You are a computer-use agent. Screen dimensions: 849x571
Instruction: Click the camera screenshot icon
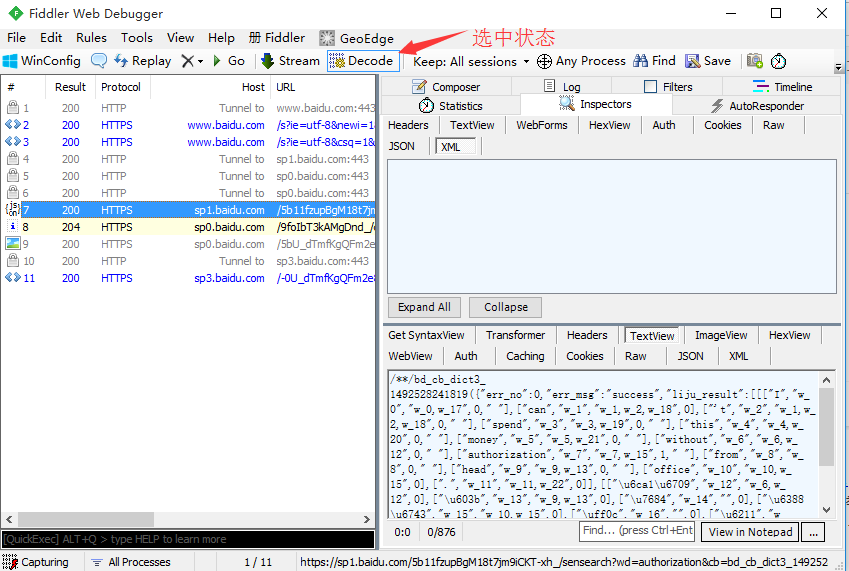tap(755, 61)
